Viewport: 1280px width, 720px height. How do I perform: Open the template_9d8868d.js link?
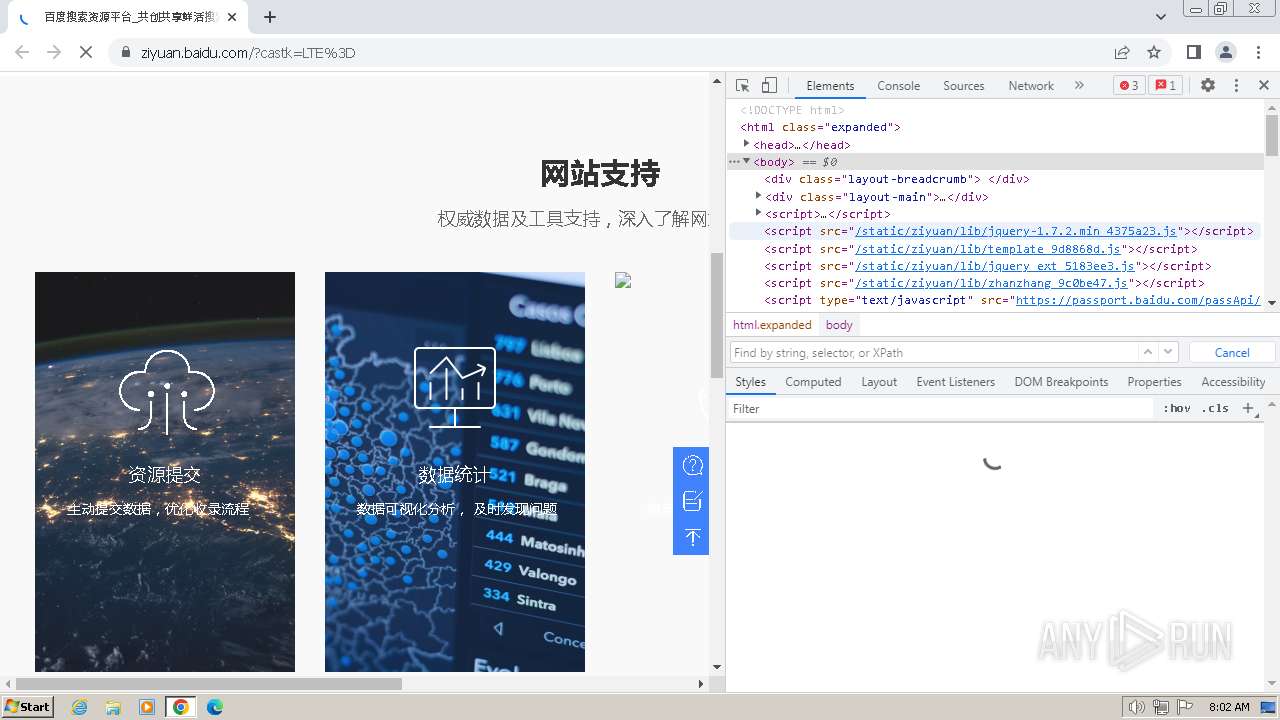click(989, 249)
